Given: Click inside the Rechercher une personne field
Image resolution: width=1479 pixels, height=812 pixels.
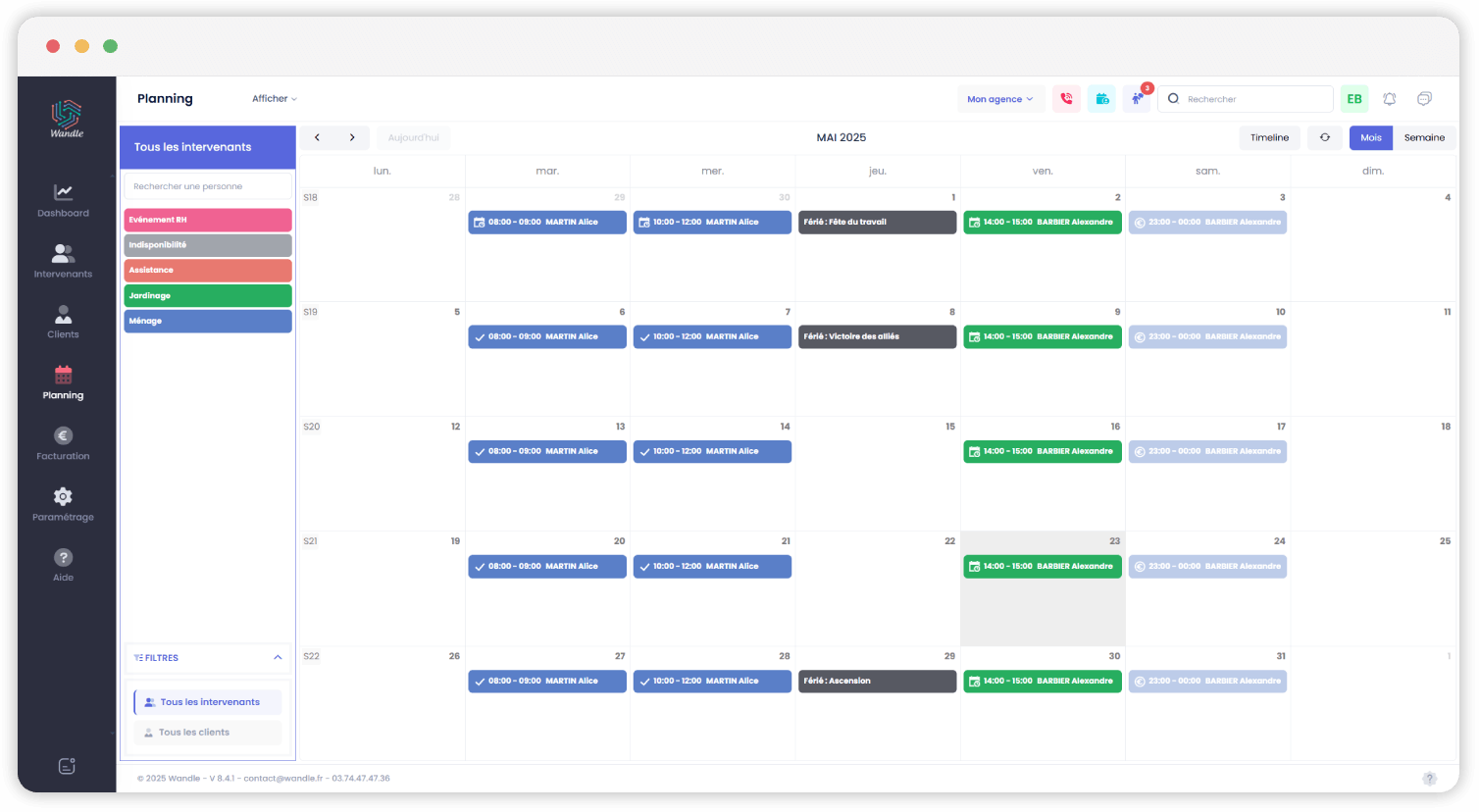Looking at the screenshot, I should point(207,185).
